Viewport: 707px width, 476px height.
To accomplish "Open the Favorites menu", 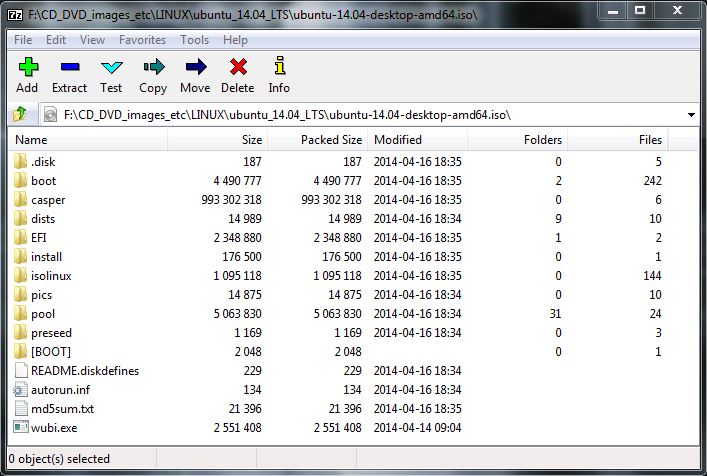I will (142, 40).
